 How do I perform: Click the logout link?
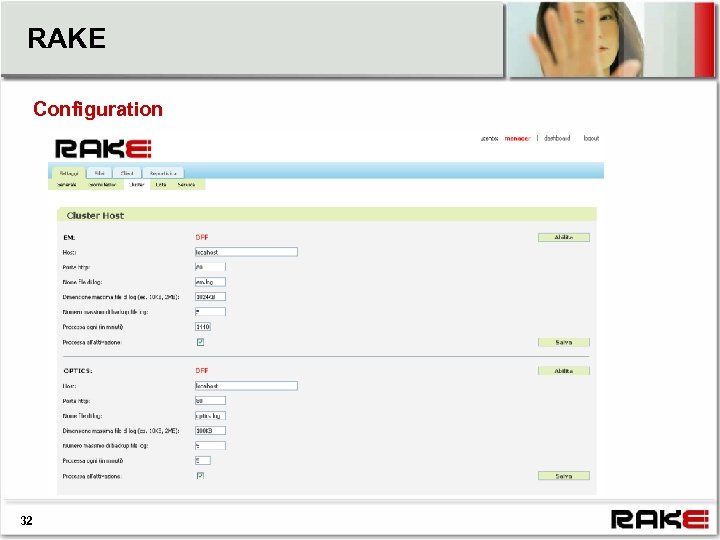click(591, 138)
